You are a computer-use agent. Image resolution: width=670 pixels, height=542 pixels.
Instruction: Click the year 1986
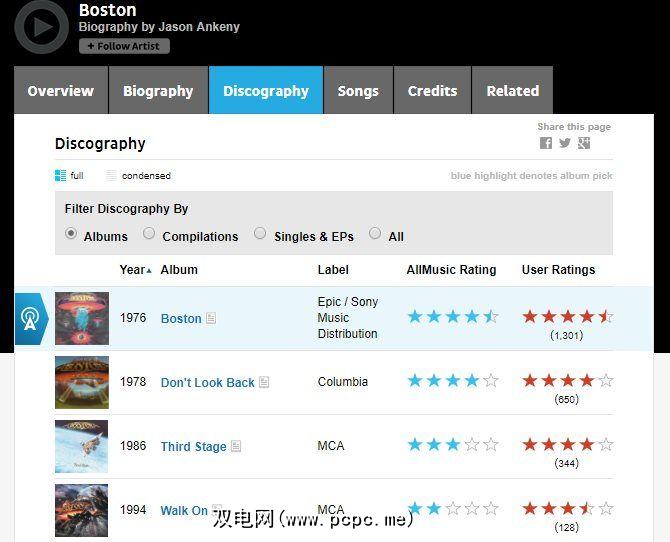coord(133,446)
